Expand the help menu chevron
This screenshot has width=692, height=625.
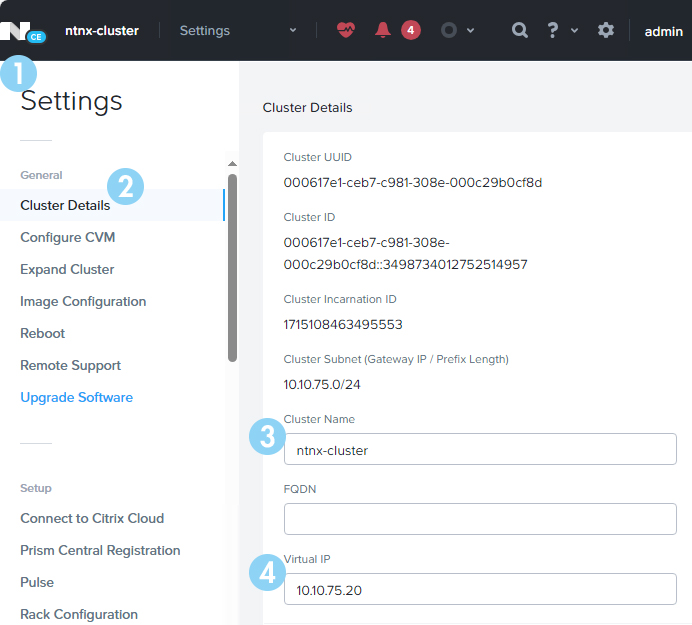[574, 30]
